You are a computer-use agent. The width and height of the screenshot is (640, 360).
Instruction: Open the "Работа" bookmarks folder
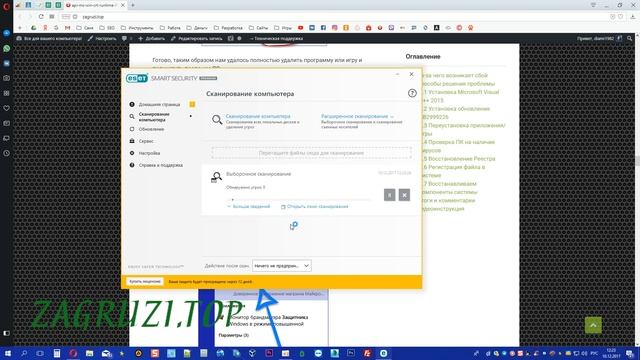point(170,28)
